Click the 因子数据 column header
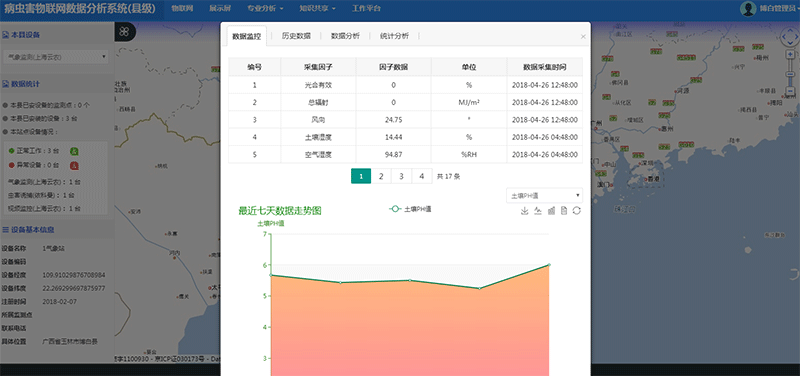 coord(393,67)
